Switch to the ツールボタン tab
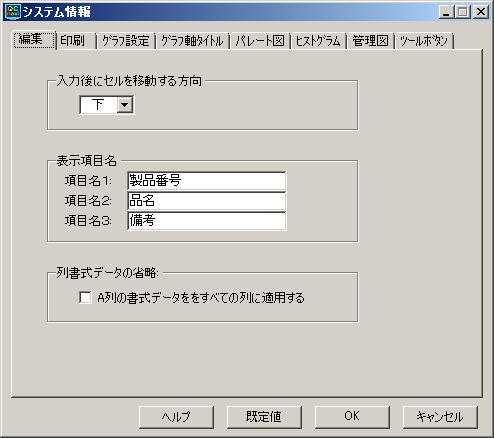The image size is (494, 438). pyautogui.click(x=424, y=41)
